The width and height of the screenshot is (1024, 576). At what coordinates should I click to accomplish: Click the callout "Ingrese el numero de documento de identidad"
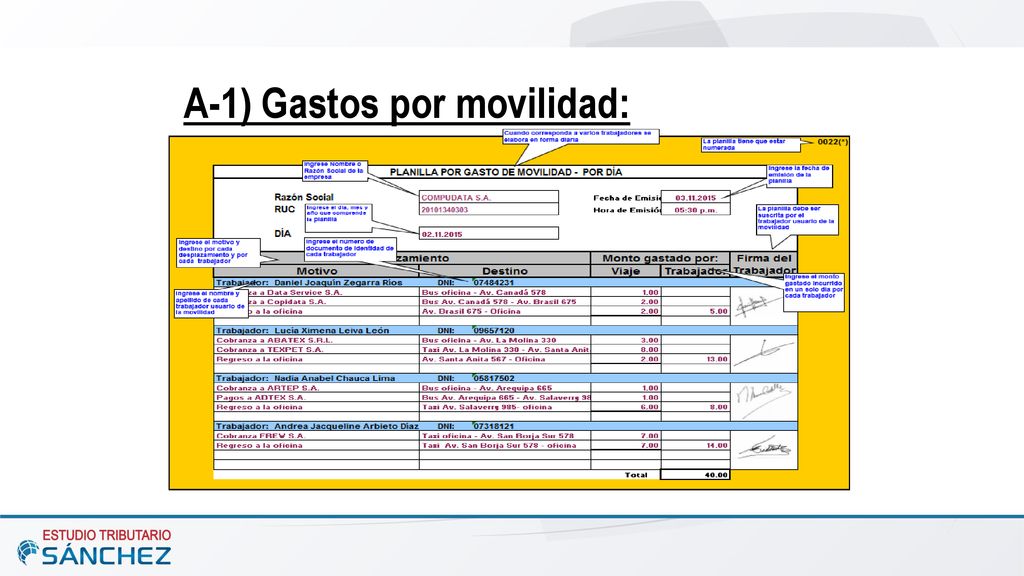350,248
